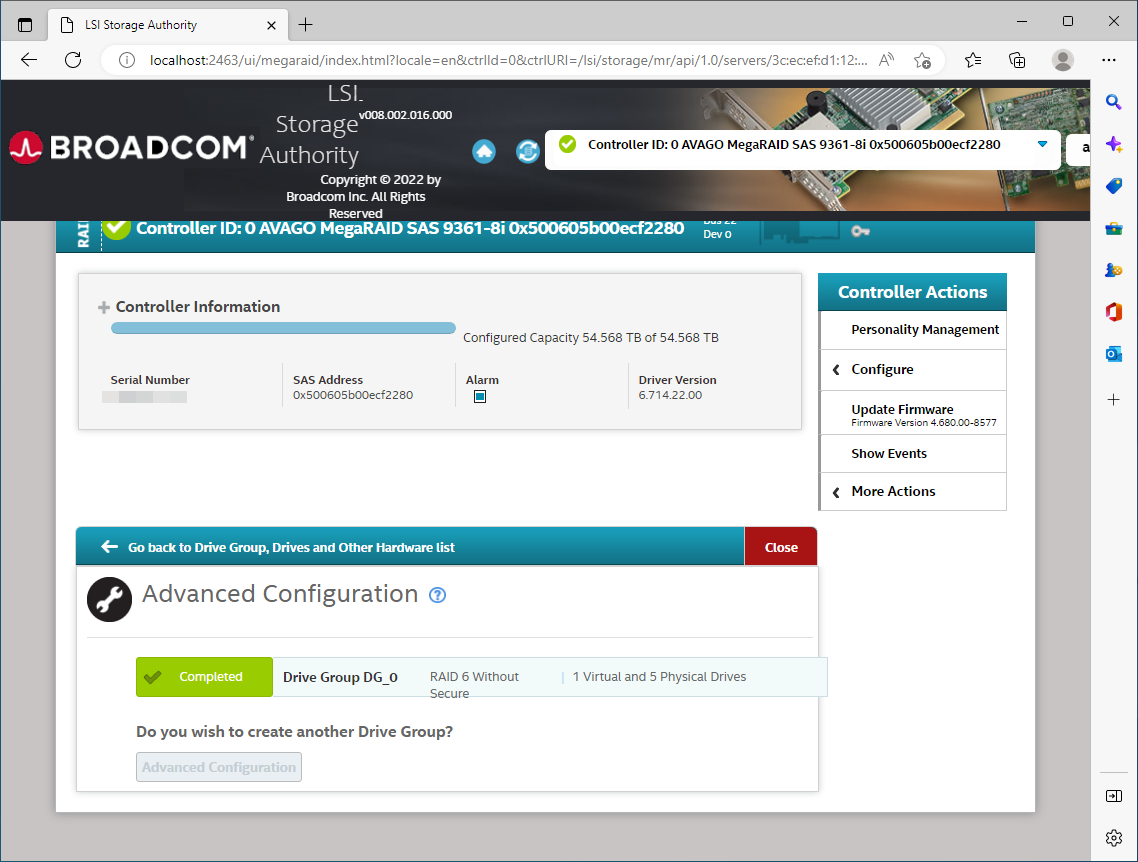This screenshot has width=1138, height=862.
Task: Open Microsoft 365 icon in sidebar
Action: (1113, 312)
